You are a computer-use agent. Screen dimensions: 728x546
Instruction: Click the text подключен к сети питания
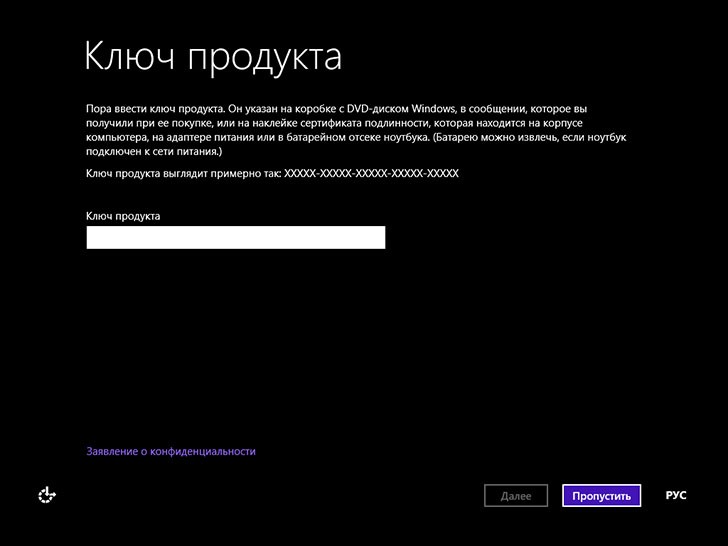(x=155, y=151)
